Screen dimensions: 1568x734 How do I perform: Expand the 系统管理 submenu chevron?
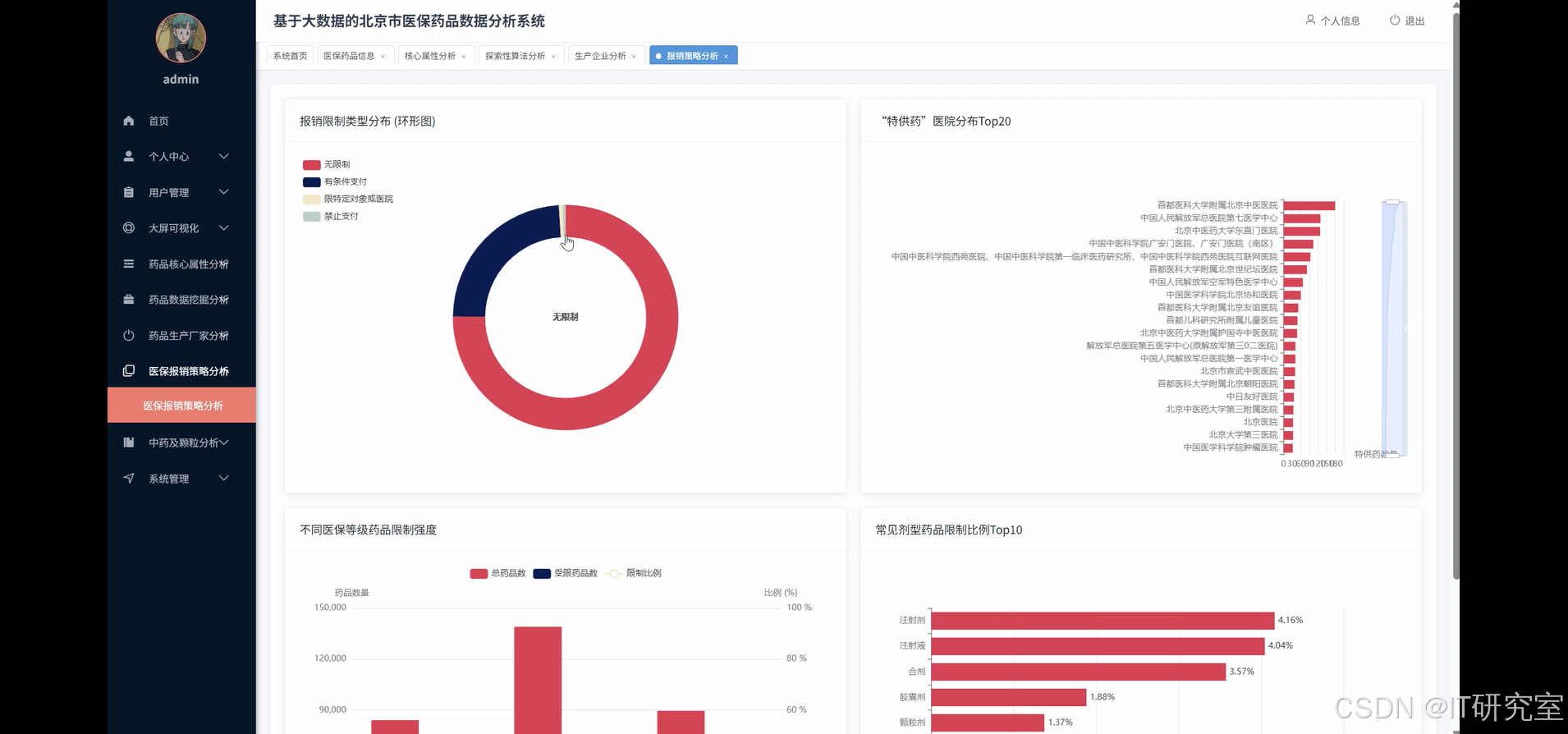[223, 478]
